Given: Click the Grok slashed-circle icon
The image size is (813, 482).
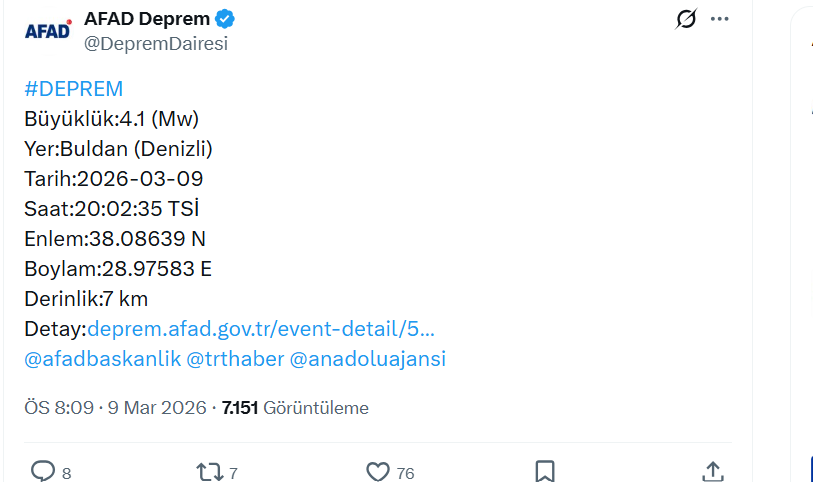Looking at the screenshot, I should coord(686,19).
